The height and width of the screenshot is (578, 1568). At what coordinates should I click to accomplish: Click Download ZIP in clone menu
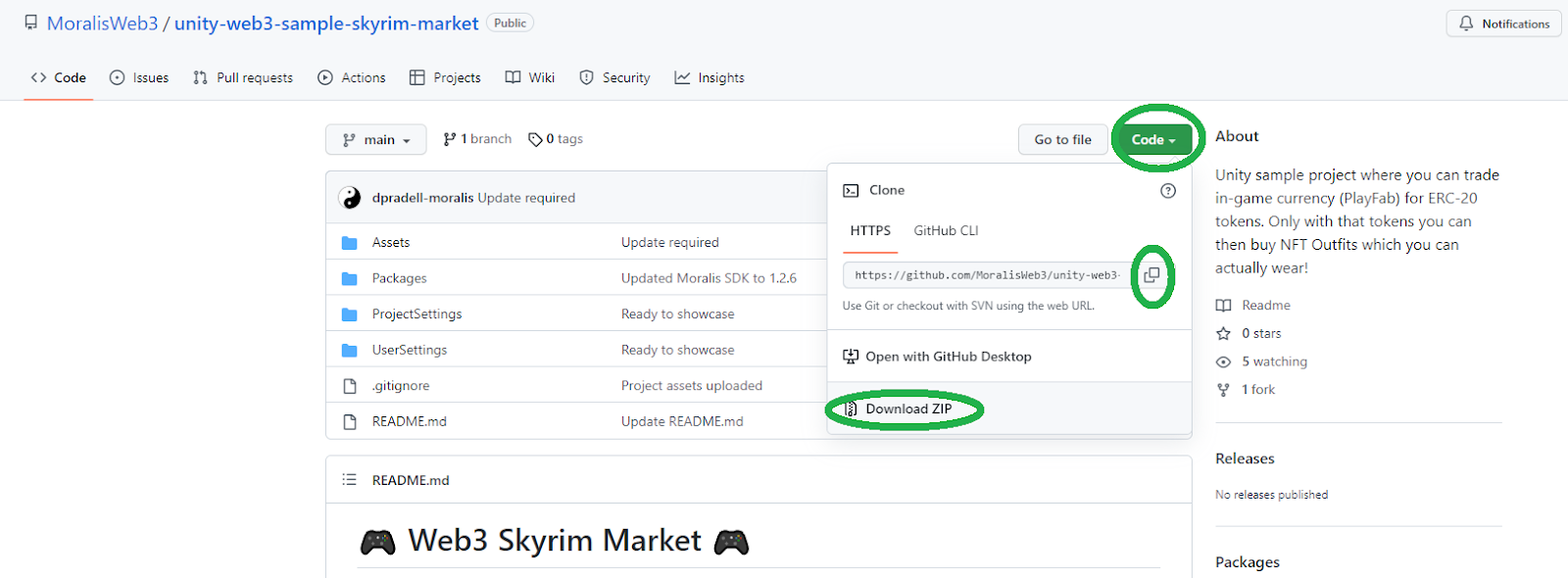(908, 409)
